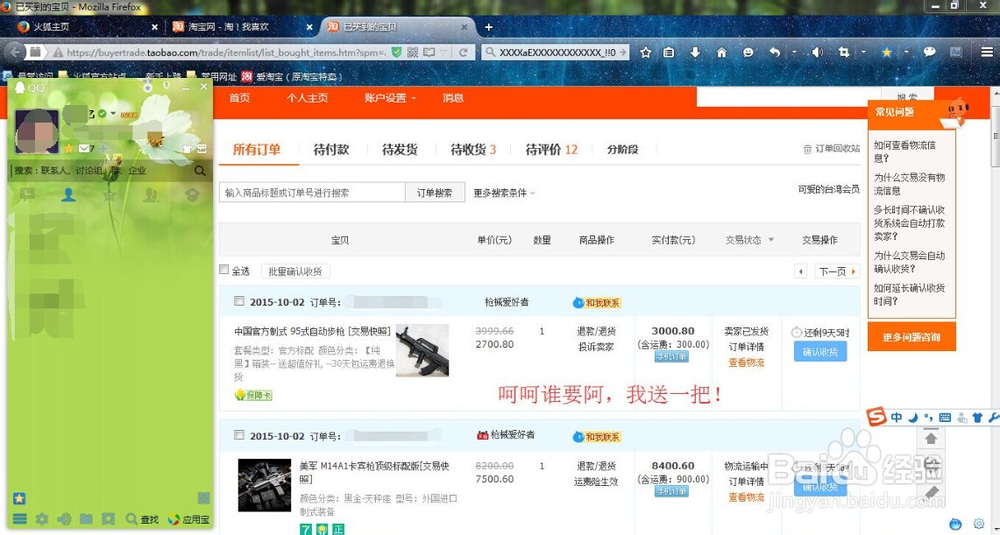
Task: Go to Firefox home page icon
Action: (721, 52)
